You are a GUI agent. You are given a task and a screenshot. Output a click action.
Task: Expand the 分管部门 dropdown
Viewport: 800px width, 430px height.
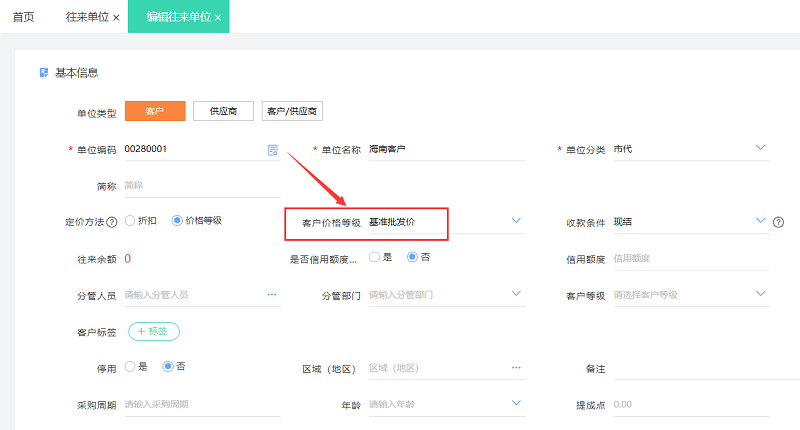point(516,294)
